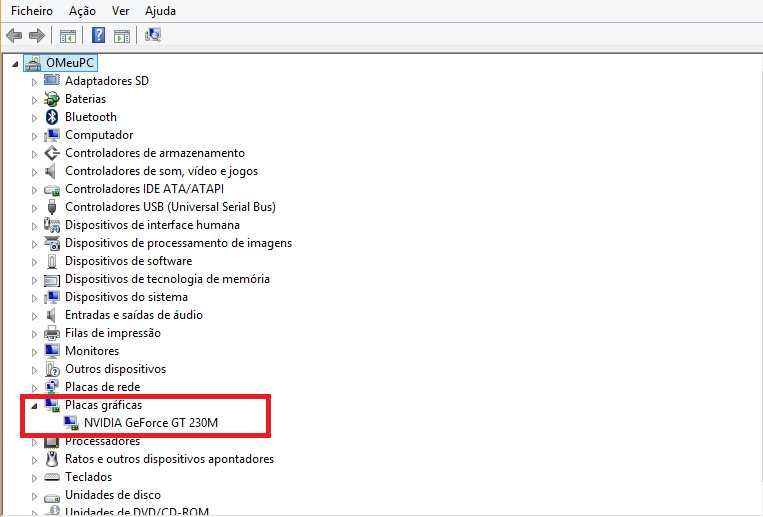763x517 pixels.
Task: Expand the Teclados arrow
Action: 34,478
